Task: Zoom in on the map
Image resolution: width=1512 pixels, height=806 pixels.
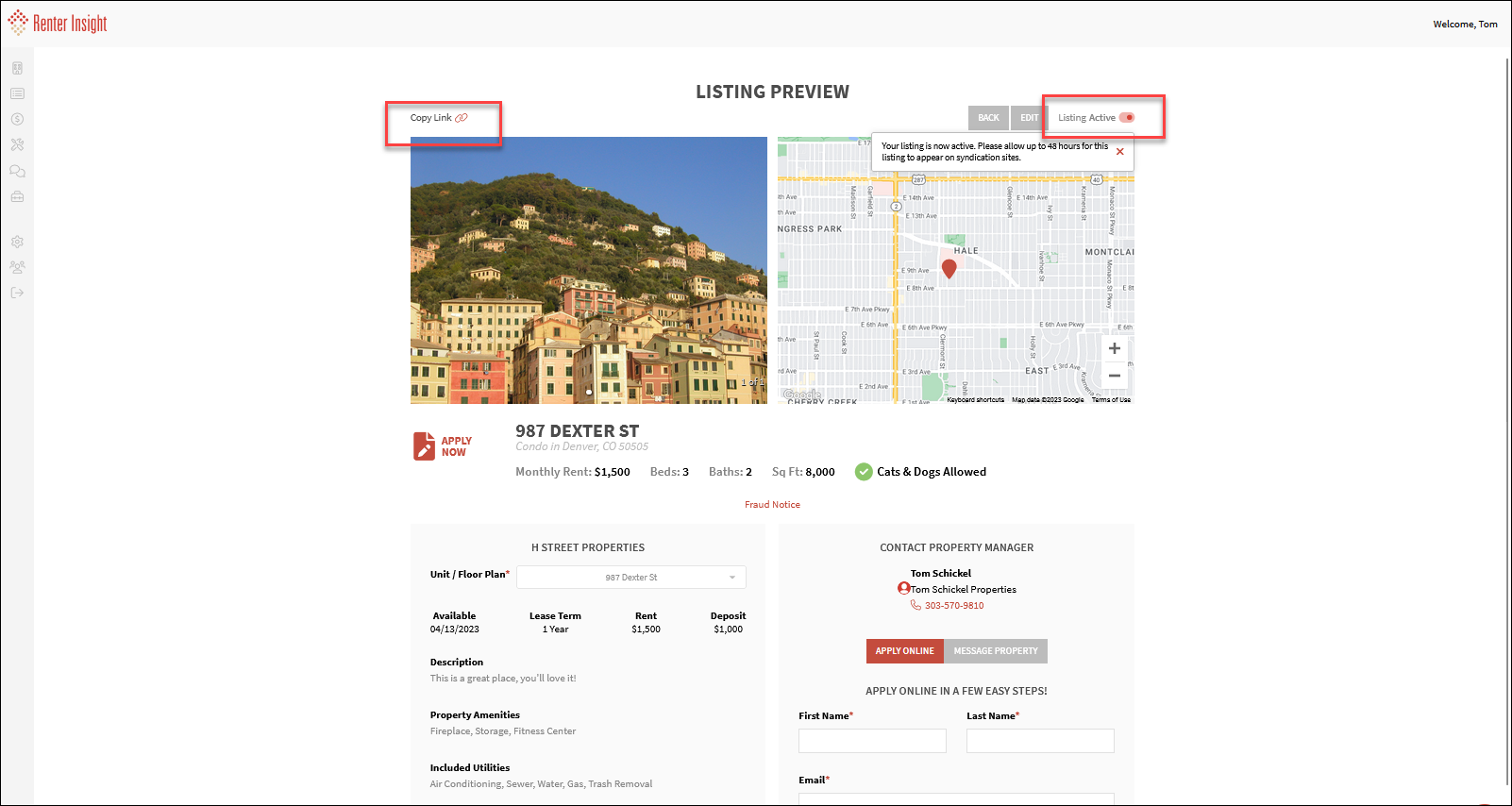Action: pos(1115,348)
